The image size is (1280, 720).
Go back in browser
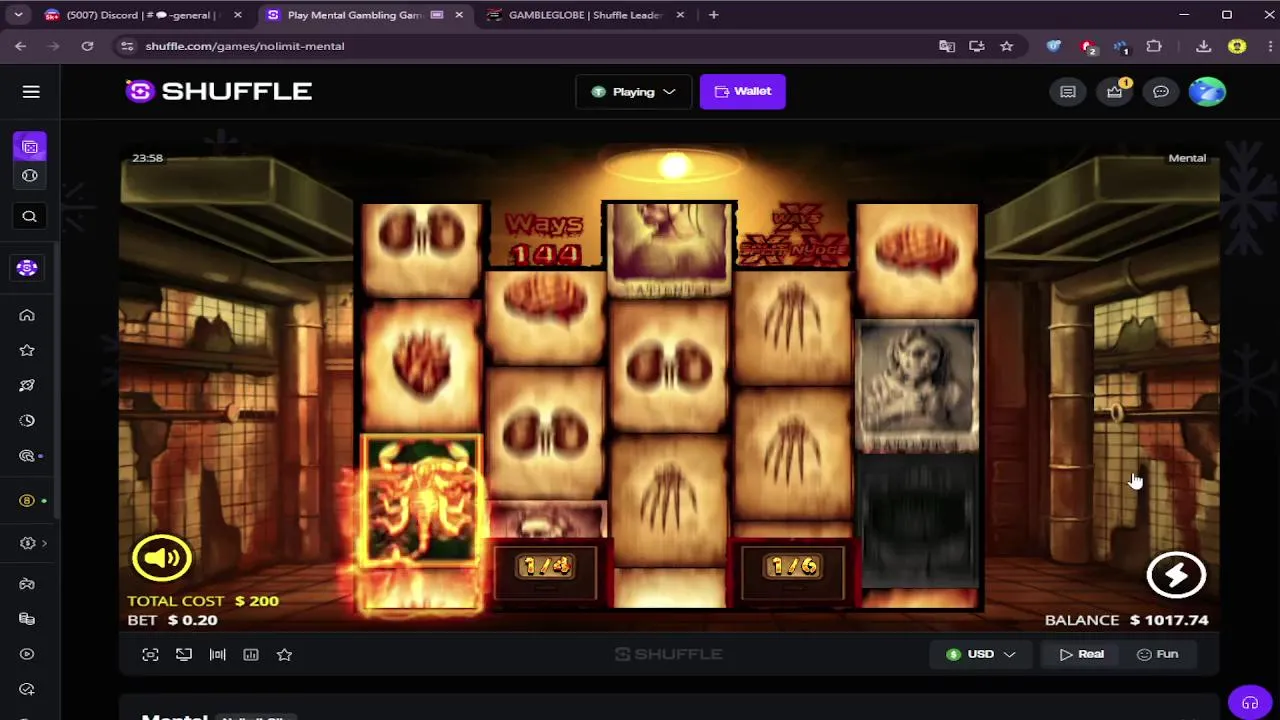coord(21,46)
